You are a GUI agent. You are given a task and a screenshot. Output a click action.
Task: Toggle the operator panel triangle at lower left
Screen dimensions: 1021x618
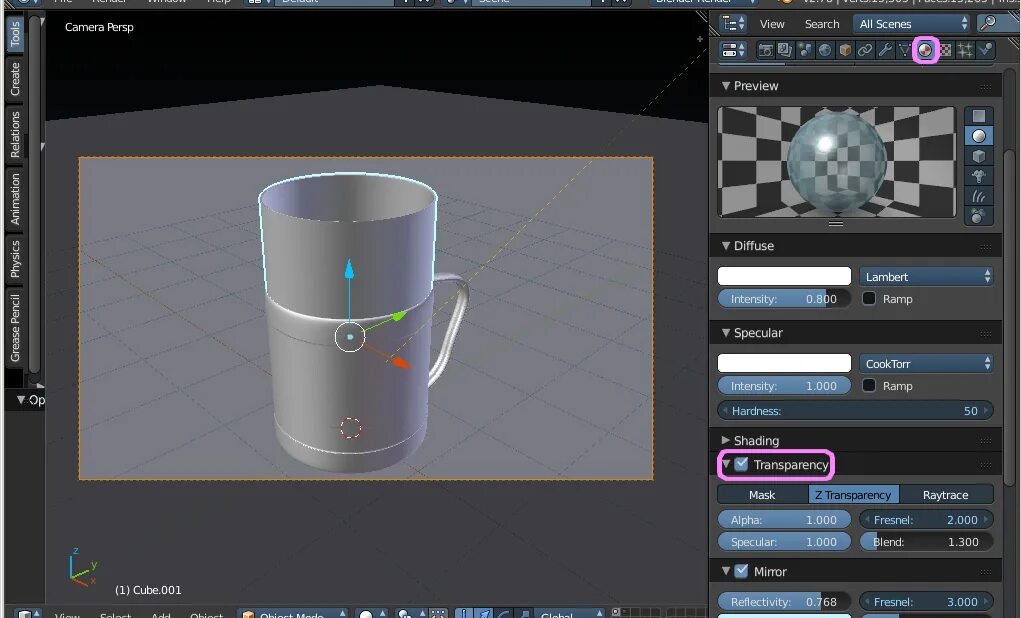pyautogui.click(x=21, y=399)
